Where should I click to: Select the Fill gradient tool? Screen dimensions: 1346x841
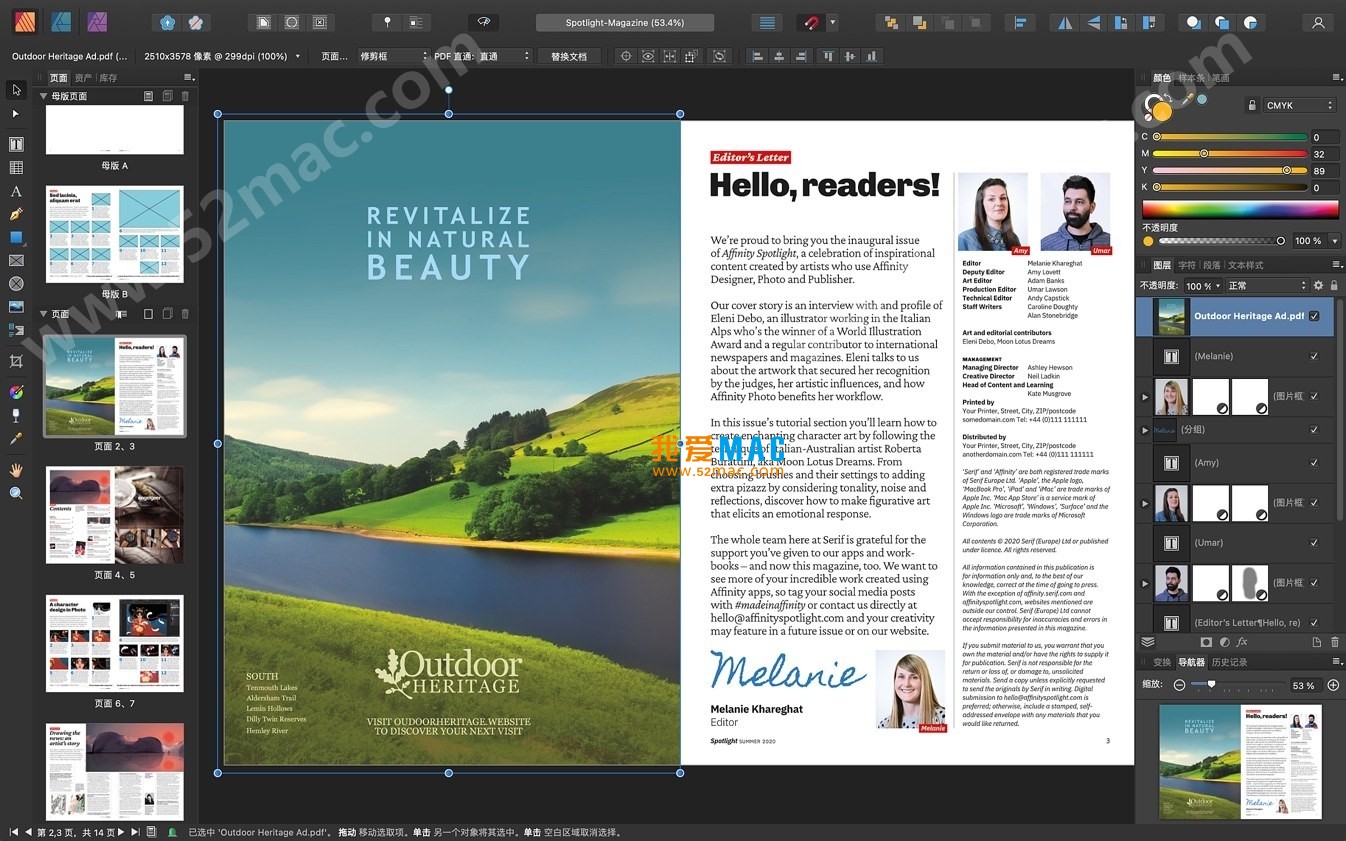(x=16, y=391)
